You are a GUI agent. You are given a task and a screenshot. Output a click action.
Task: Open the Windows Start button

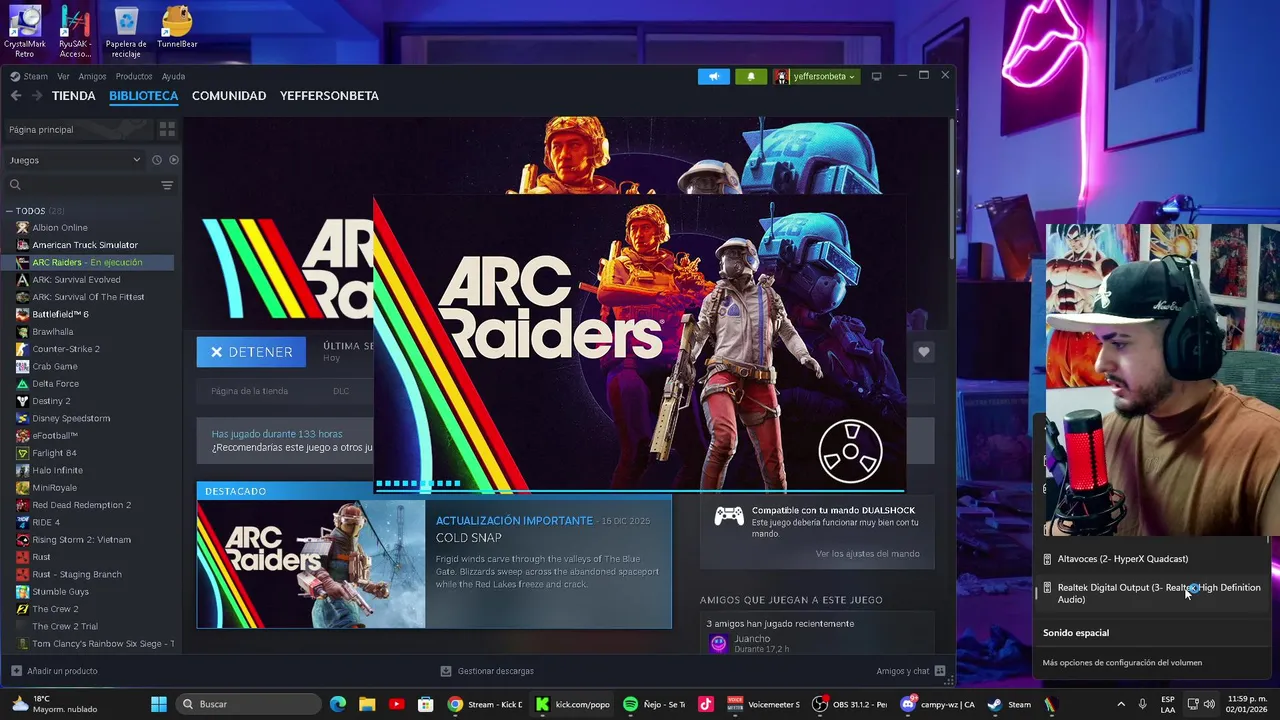pos(159,704)
